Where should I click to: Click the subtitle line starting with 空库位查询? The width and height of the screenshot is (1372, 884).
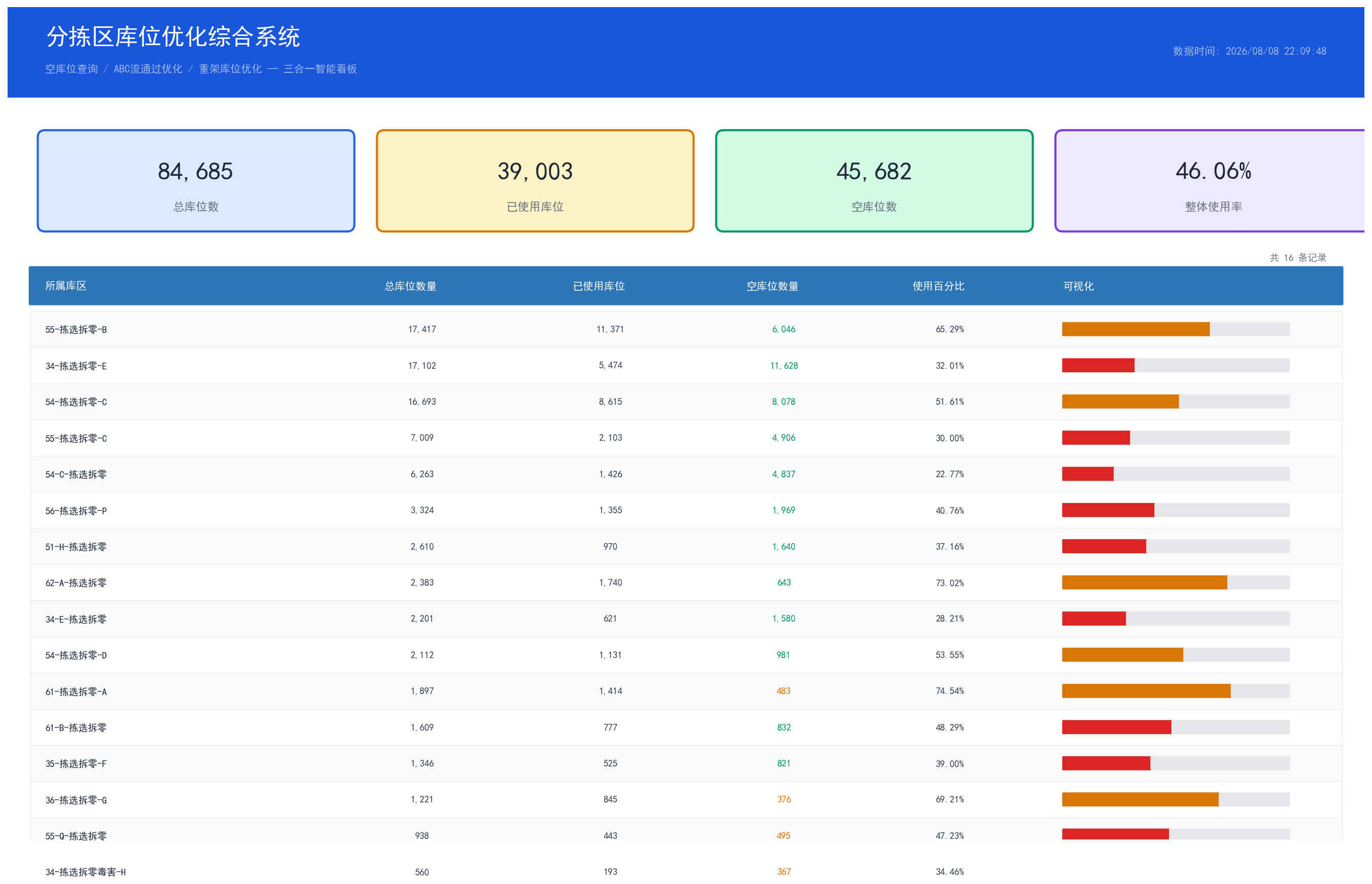pyautogui.click(x=201, y=69)
